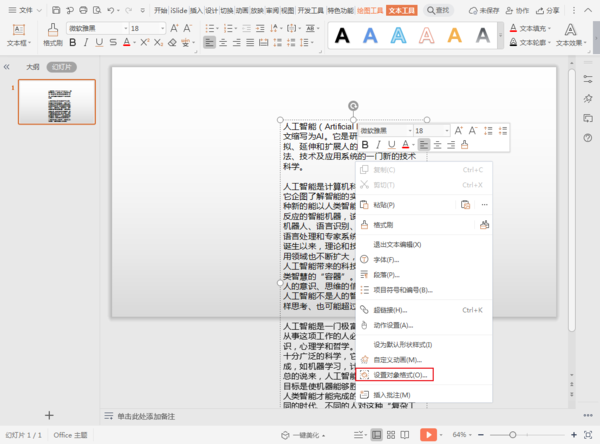
Task: Click the search (查找) icon in the ribbon tabs
Action: coord(438,10)
